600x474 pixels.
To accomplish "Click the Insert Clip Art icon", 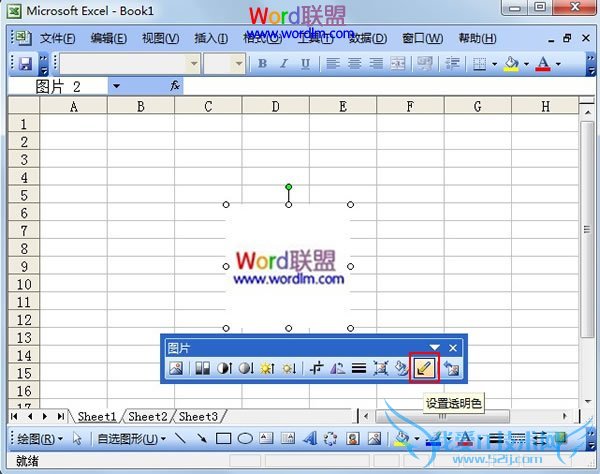I will tap(352, 438).
